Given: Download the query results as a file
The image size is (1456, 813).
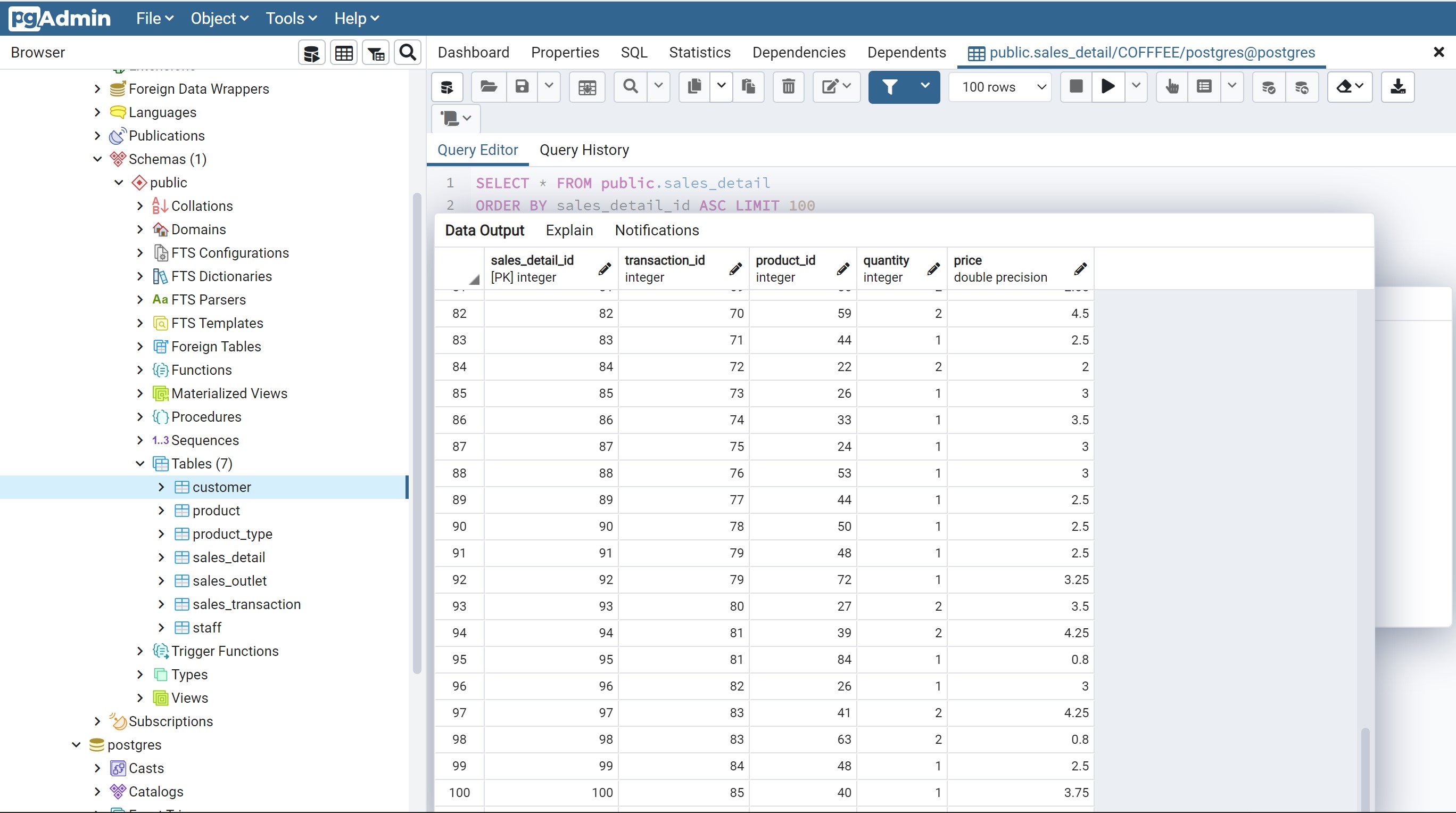Looking at the screenshot, I should pos(1398,87).
